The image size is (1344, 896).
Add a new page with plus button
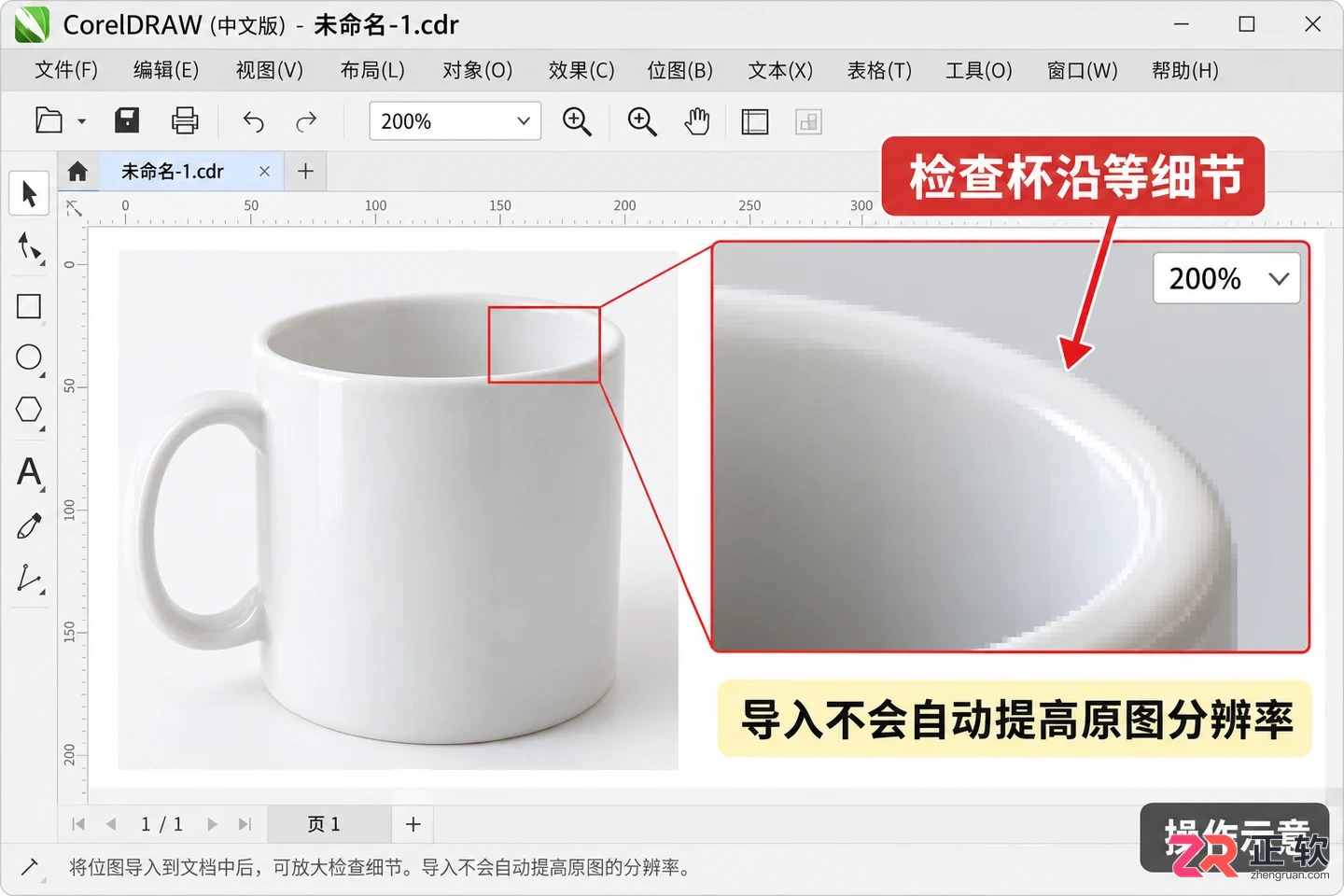(x=413, y=824)
